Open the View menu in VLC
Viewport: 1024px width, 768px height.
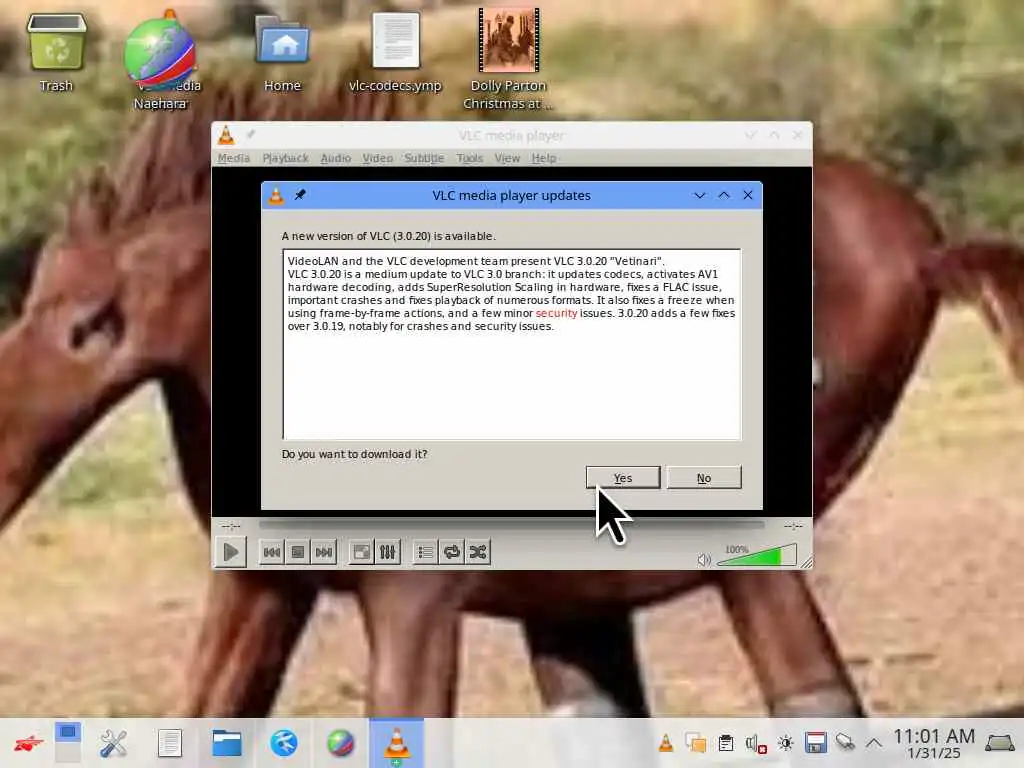507,158
